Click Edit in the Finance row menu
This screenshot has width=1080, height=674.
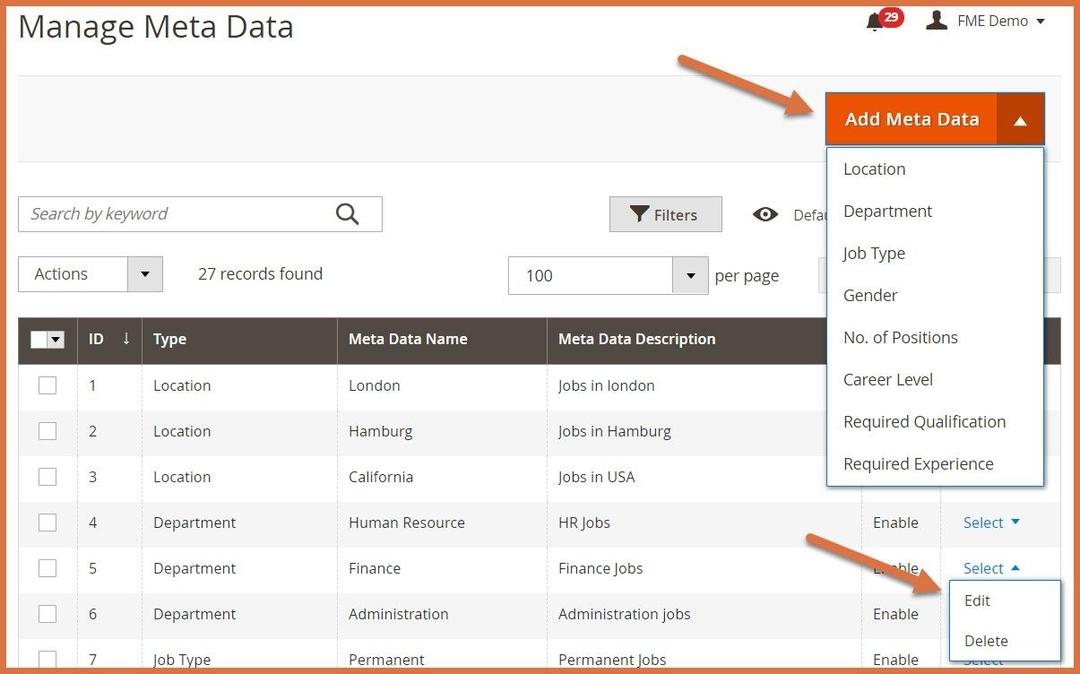(977, 600)
